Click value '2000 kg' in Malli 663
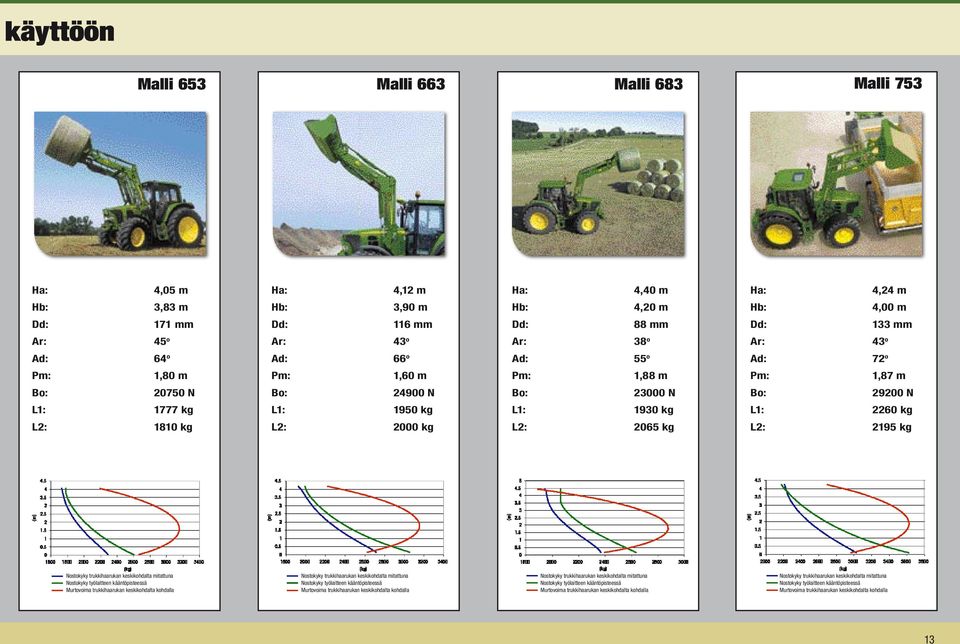 tap(413, 427)
